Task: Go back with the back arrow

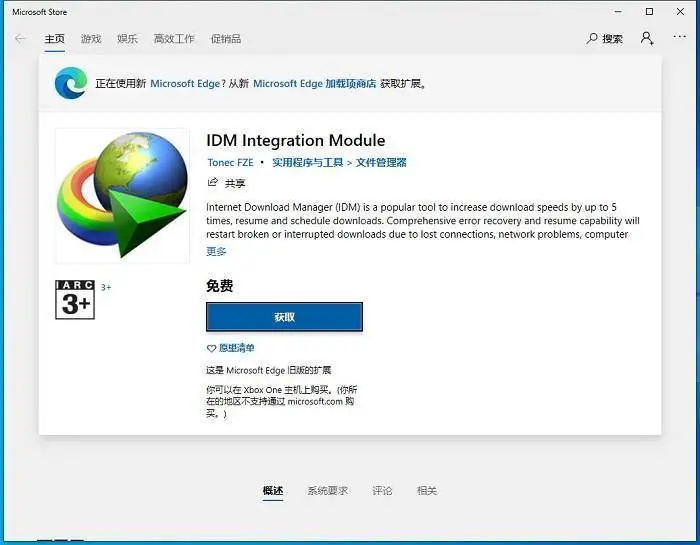Action: [21, 39]
